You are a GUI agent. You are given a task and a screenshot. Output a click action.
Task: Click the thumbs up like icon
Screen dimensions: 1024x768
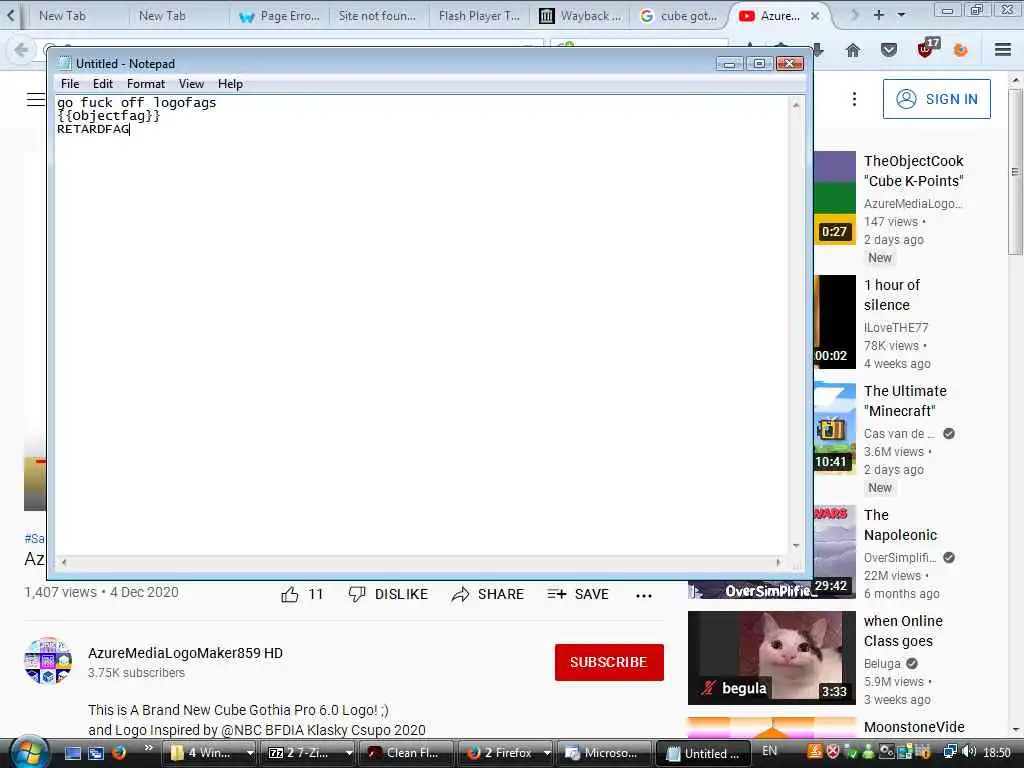[290, 594]
